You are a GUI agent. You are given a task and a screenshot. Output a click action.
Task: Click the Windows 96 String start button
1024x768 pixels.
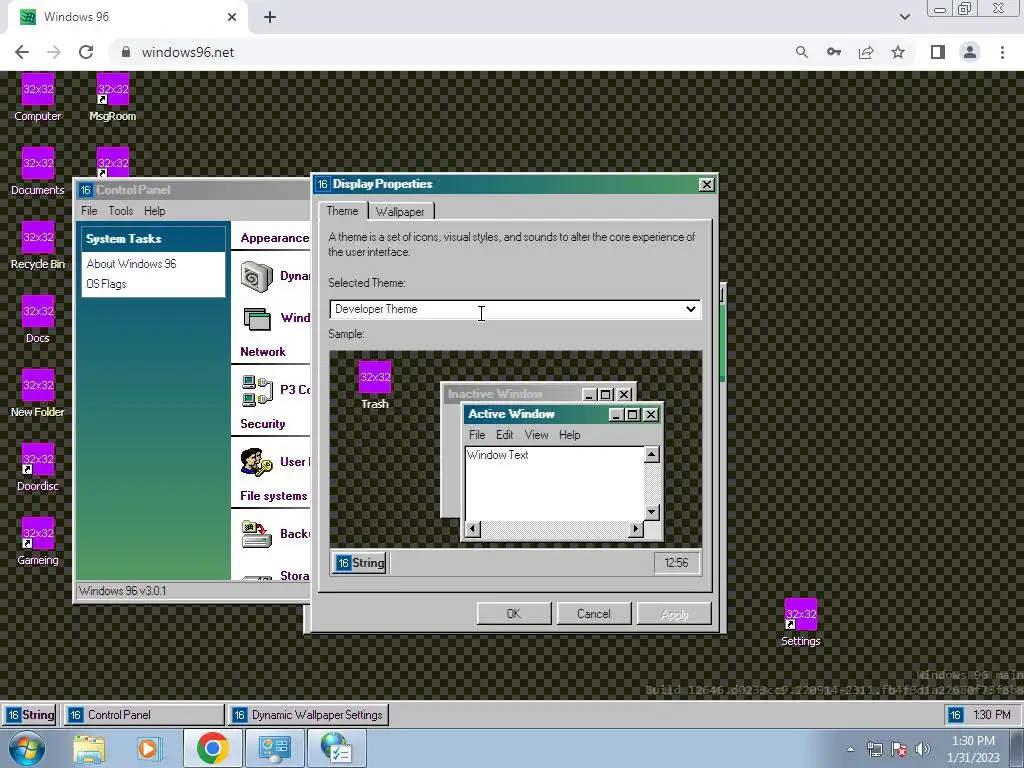[x=30, y=715]
